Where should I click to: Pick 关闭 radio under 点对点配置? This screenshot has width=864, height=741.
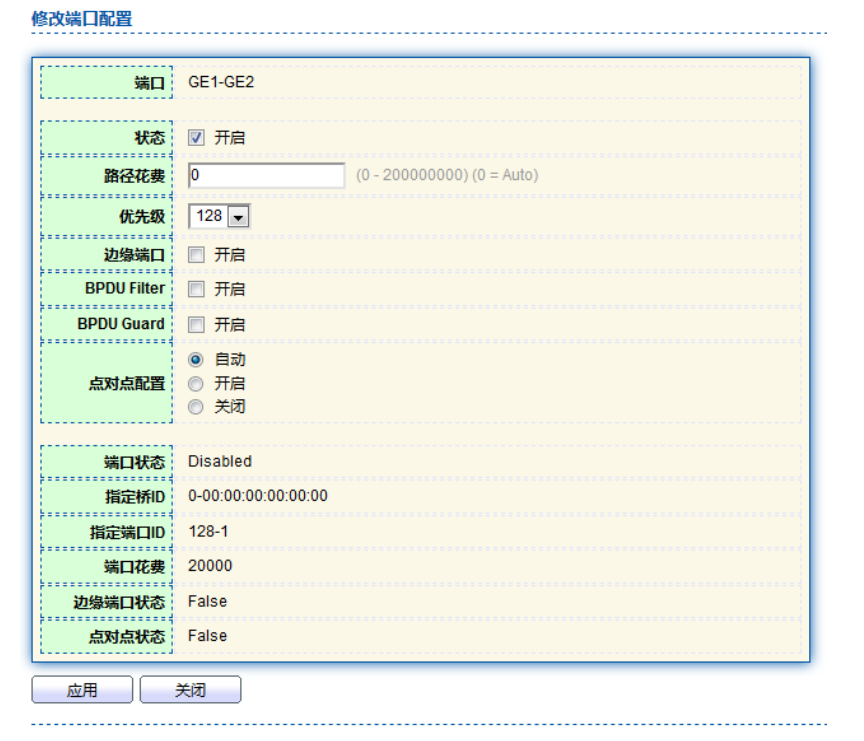197,407
